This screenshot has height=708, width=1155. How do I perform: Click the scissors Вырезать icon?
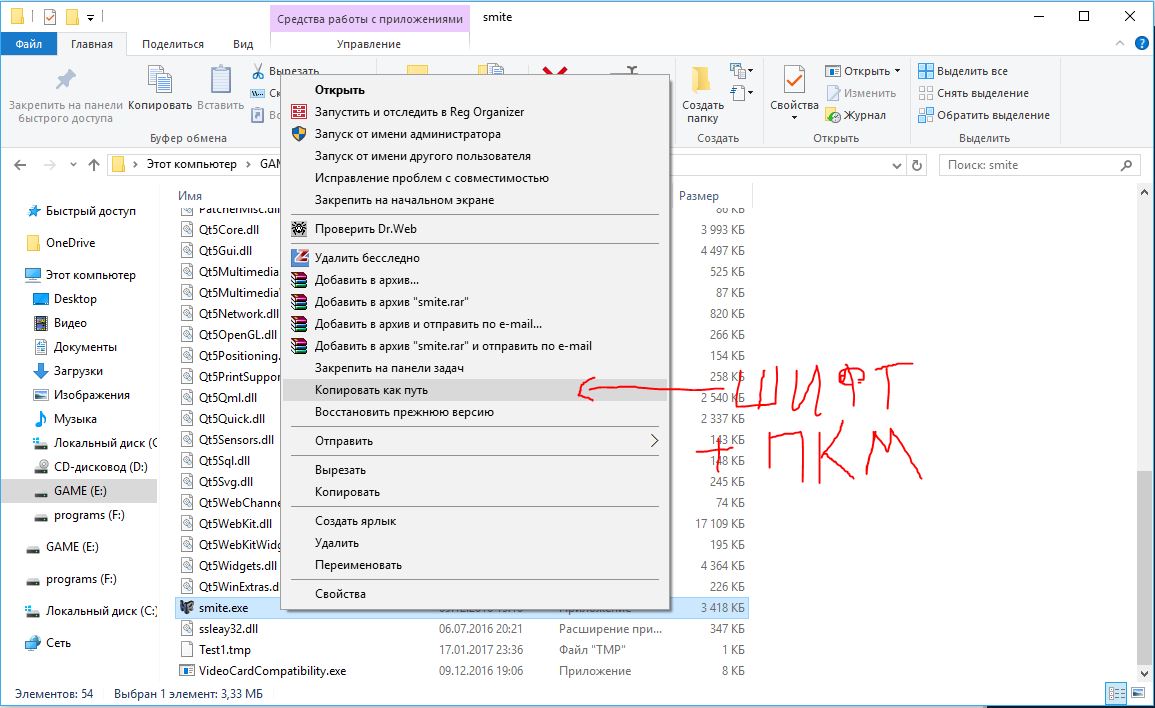click(x=258, y=71)
